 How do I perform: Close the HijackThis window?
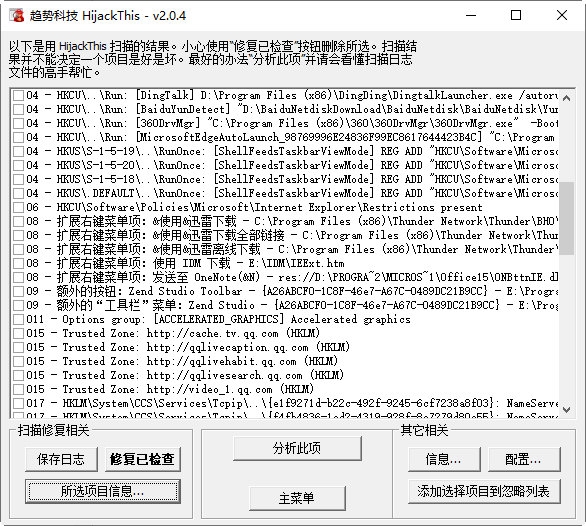click(562, 15)
